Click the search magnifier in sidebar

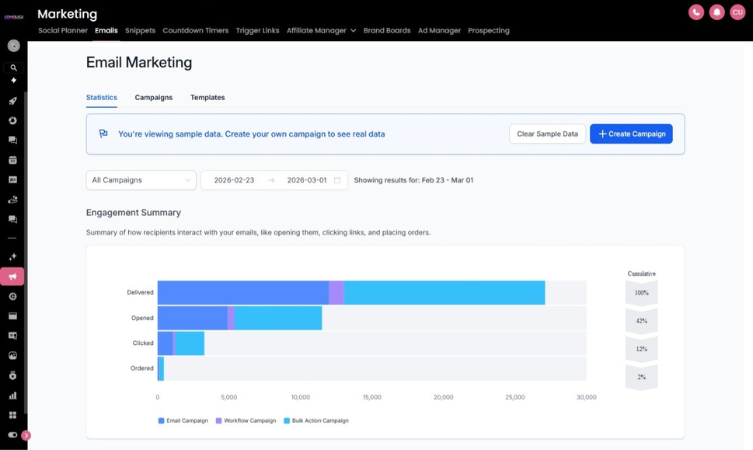pos(13,68)
